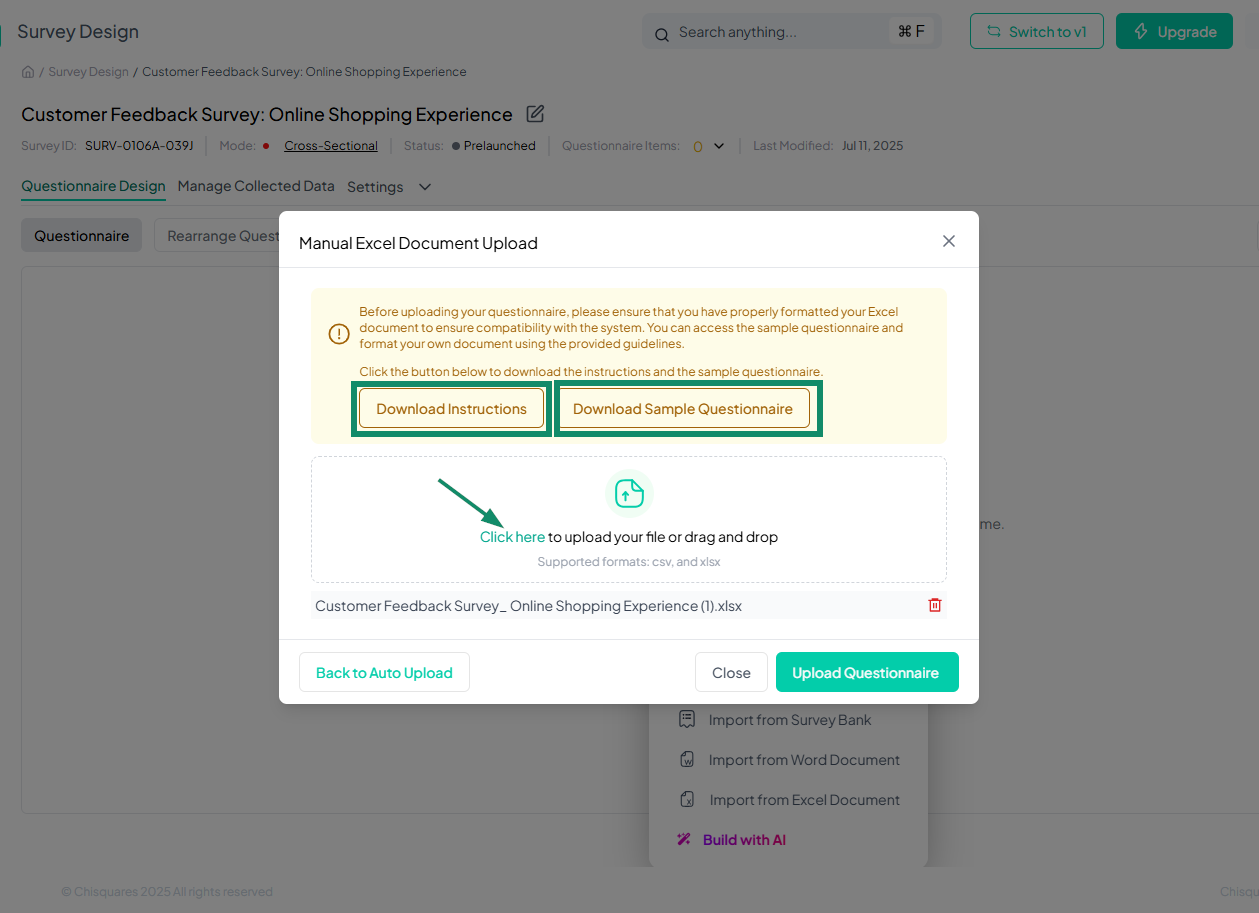Click the Import from Word Document icon
The width and height of the screenshot is (1259, 913).
coord(687,760)
